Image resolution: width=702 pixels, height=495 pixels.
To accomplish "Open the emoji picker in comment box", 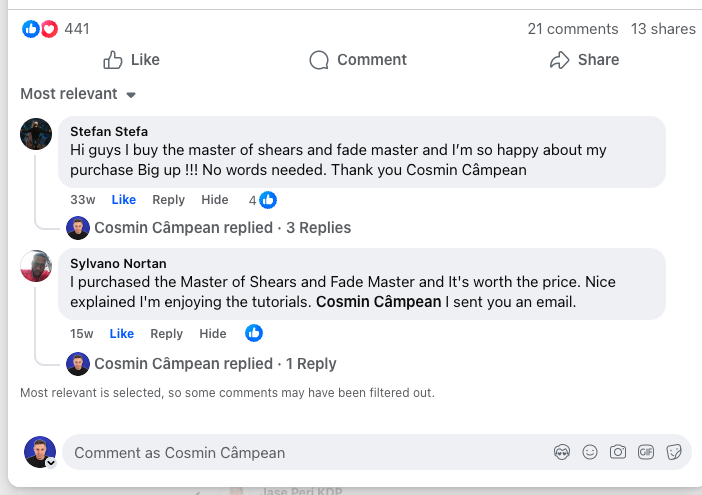I will point(590,452).
